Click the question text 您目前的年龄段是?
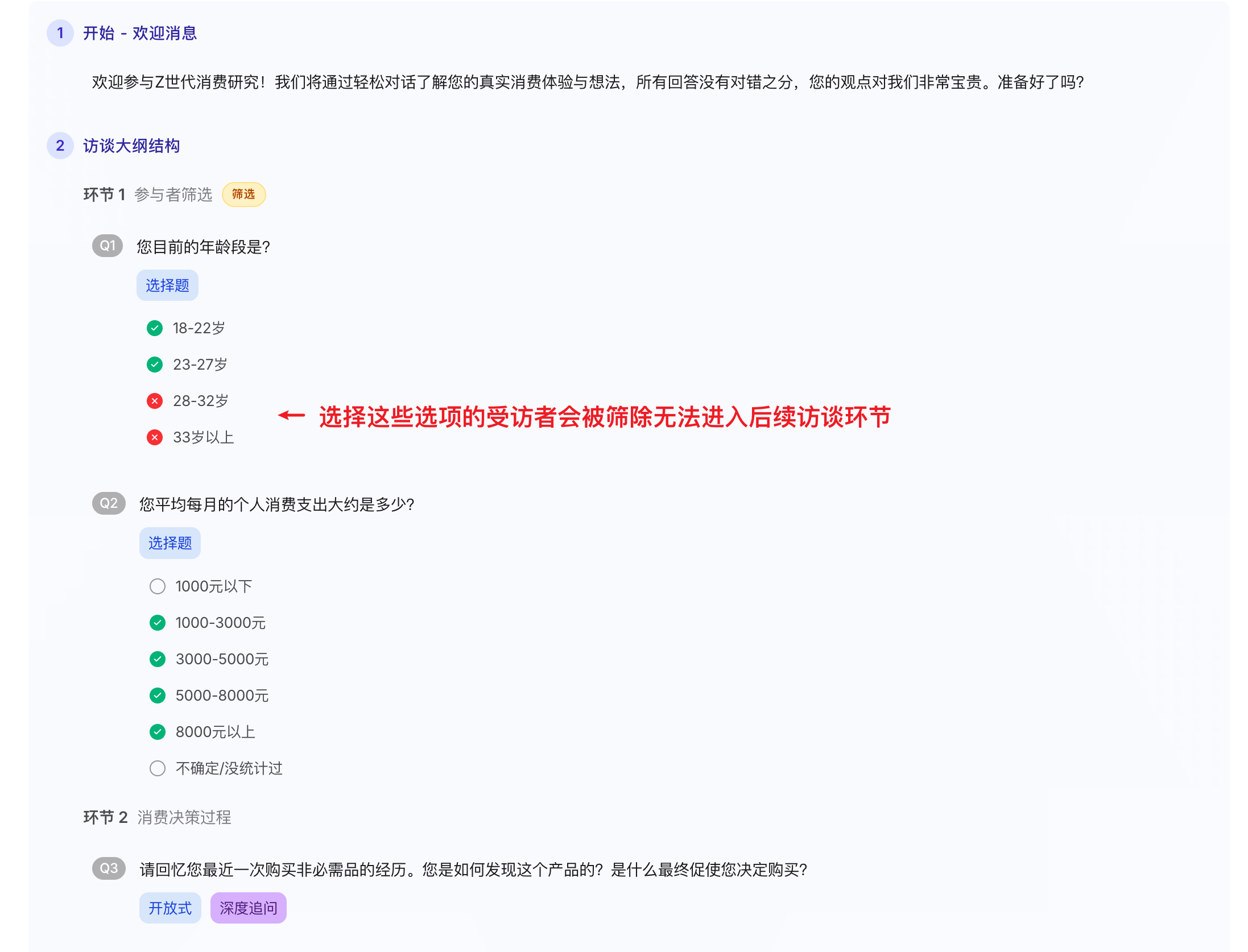The image size is (1248, 952). [x=203, y=247]
